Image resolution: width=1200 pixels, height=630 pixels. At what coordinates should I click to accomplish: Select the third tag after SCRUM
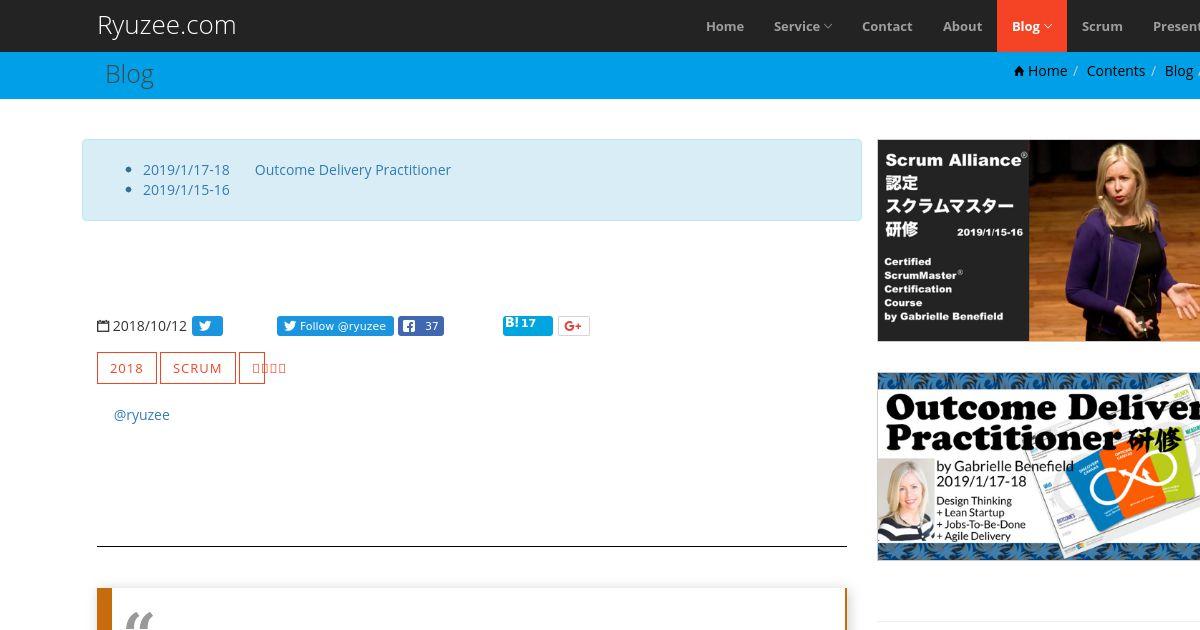tap(252, 368)
